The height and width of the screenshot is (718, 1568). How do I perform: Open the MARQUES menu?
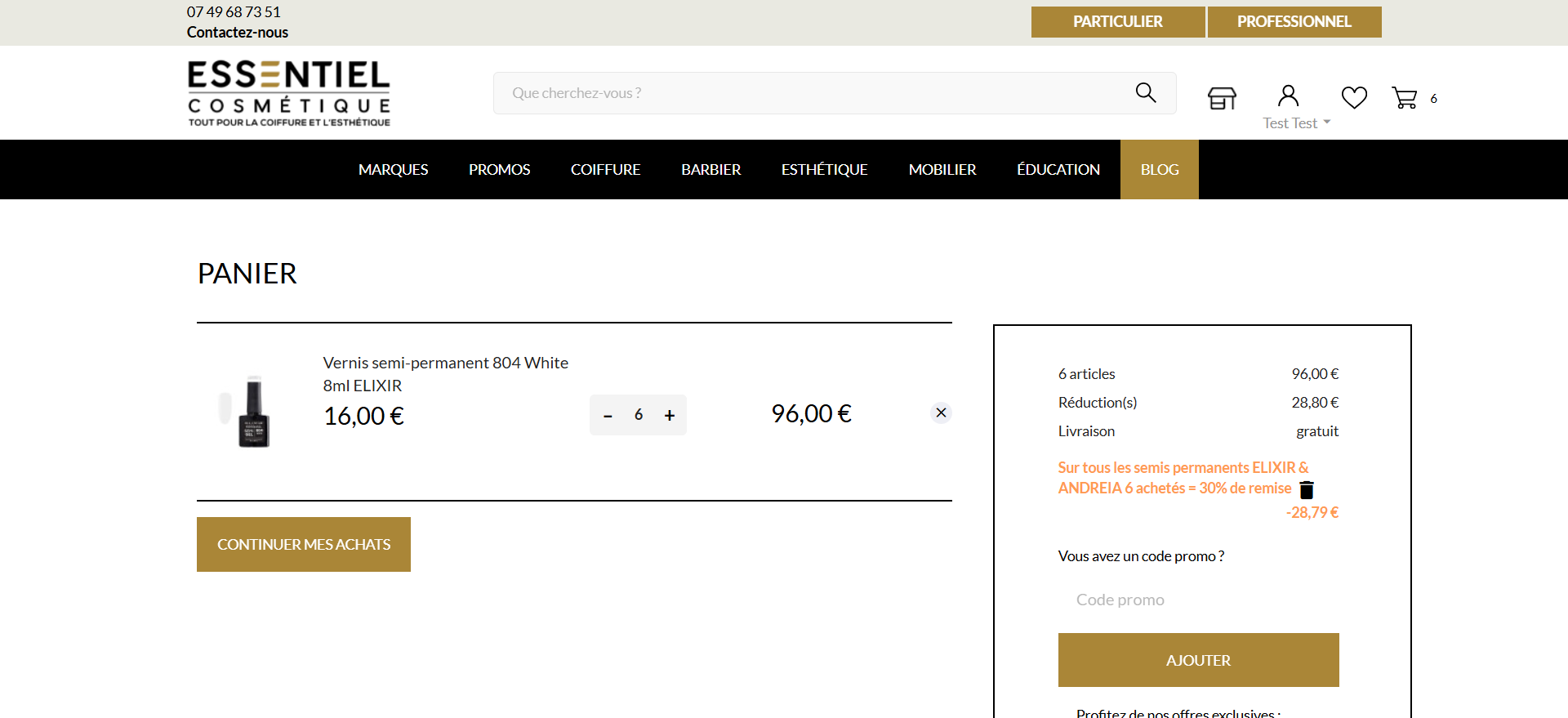pos(393,169)
